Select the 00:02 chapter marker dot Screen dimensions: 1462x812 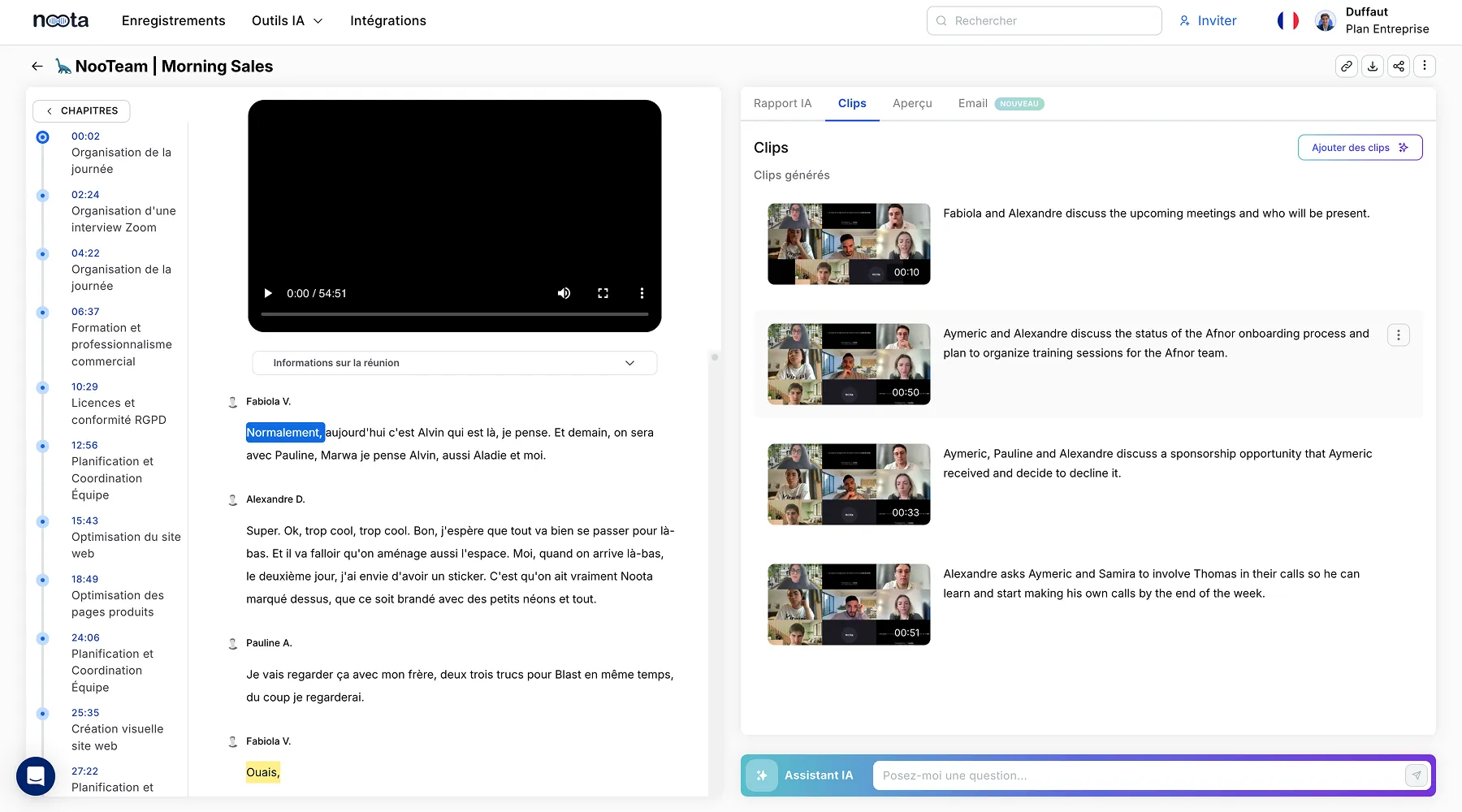click(42, 137)
